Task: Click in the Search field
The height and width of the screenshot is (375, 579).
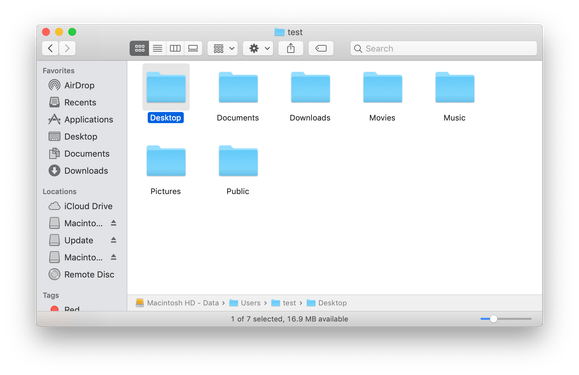Action: [x=443, y=48]
